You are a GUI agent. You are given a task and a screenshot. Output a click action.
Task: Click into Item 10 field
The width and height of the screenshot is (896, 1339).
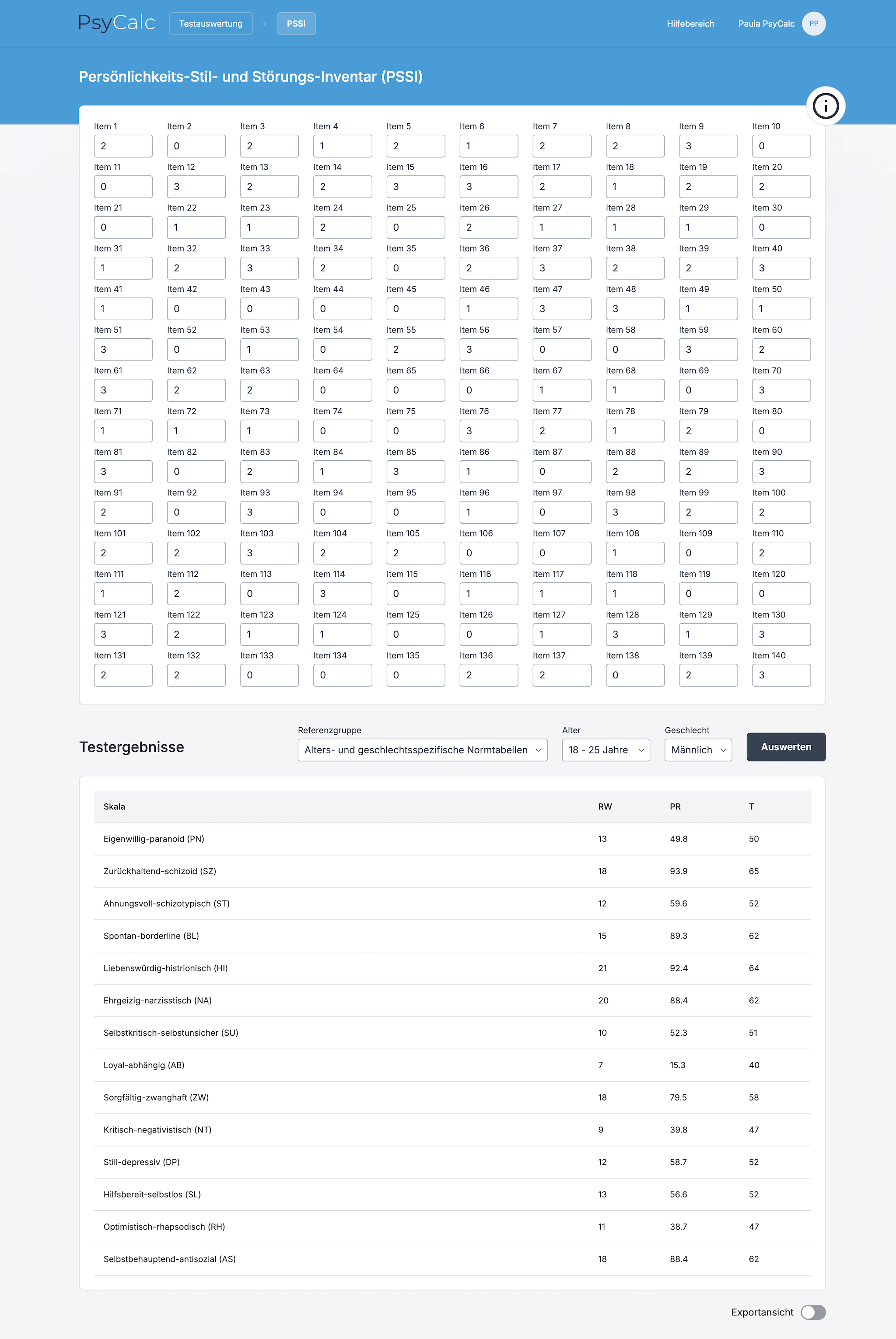point(780,146)
